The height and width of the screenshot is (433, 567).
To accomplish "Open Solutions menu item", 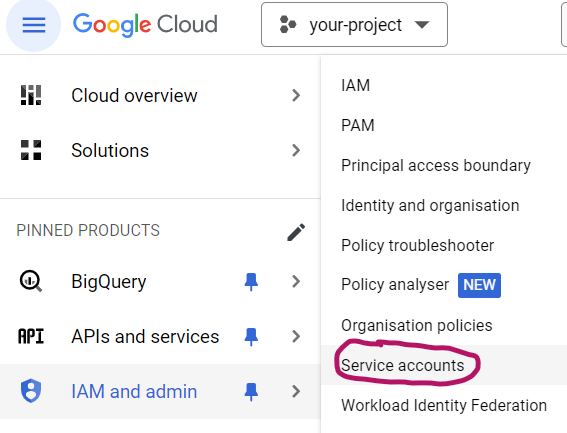I will coord(160,150).
